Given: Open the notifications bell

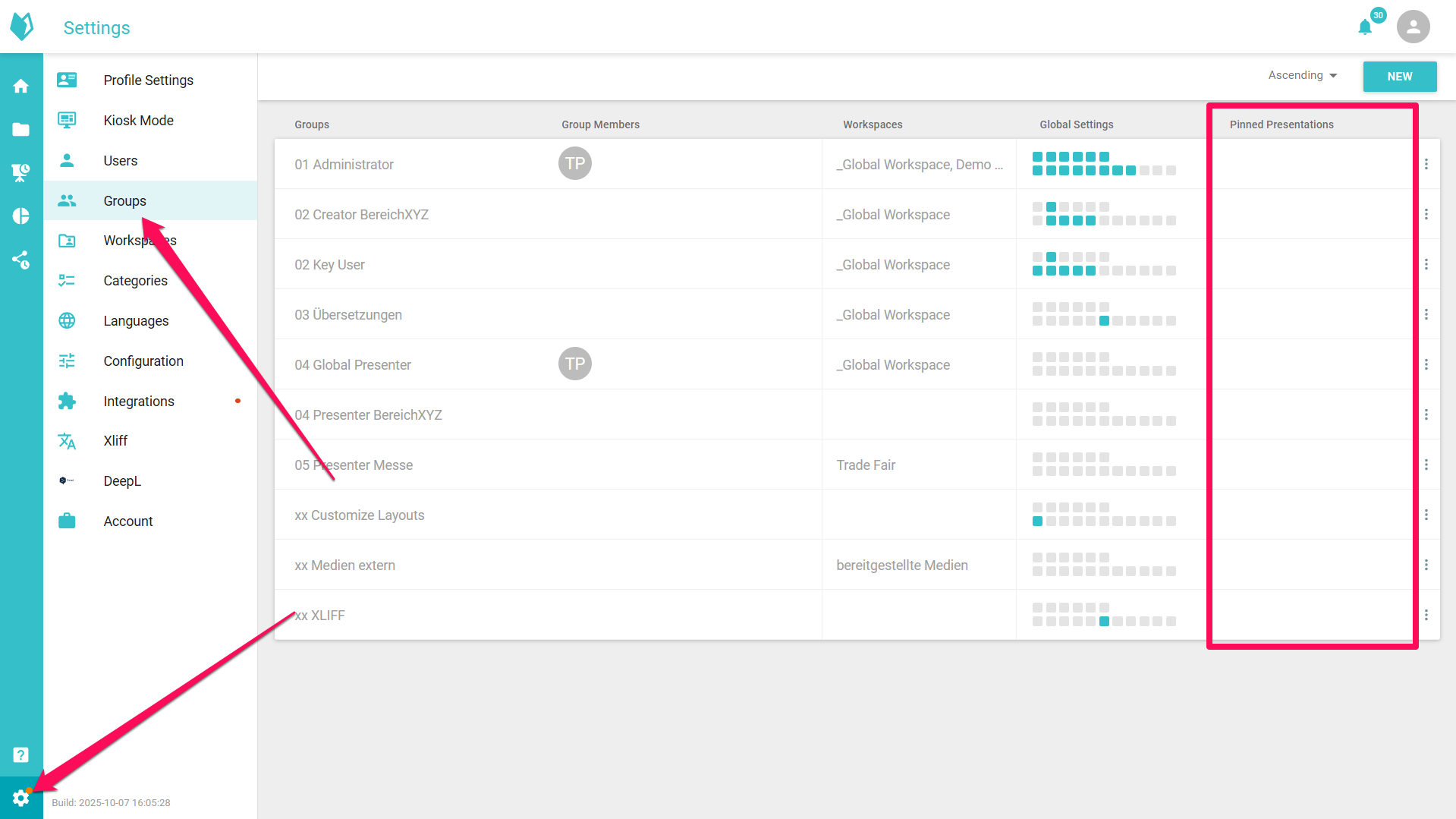Looking at the screenshot, I should point(1365,27).
